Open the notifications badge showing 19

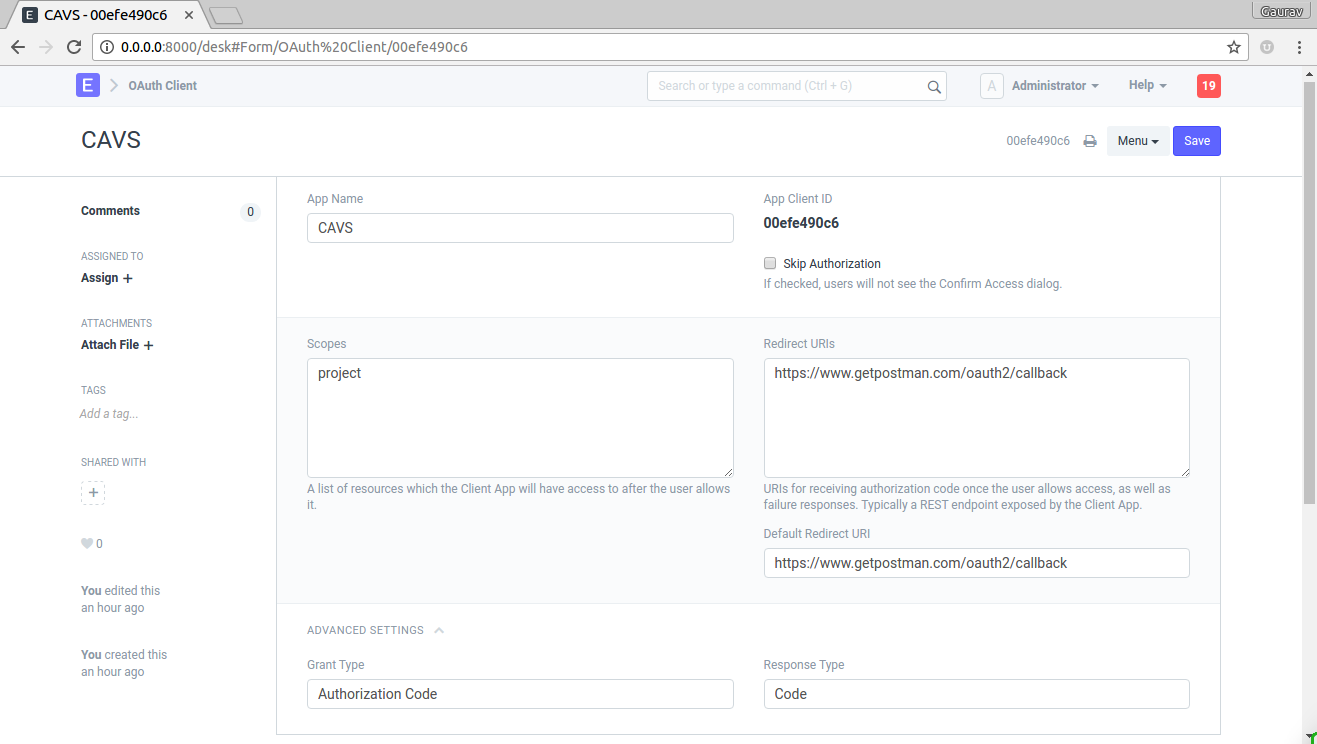(x=1209, y=86)
